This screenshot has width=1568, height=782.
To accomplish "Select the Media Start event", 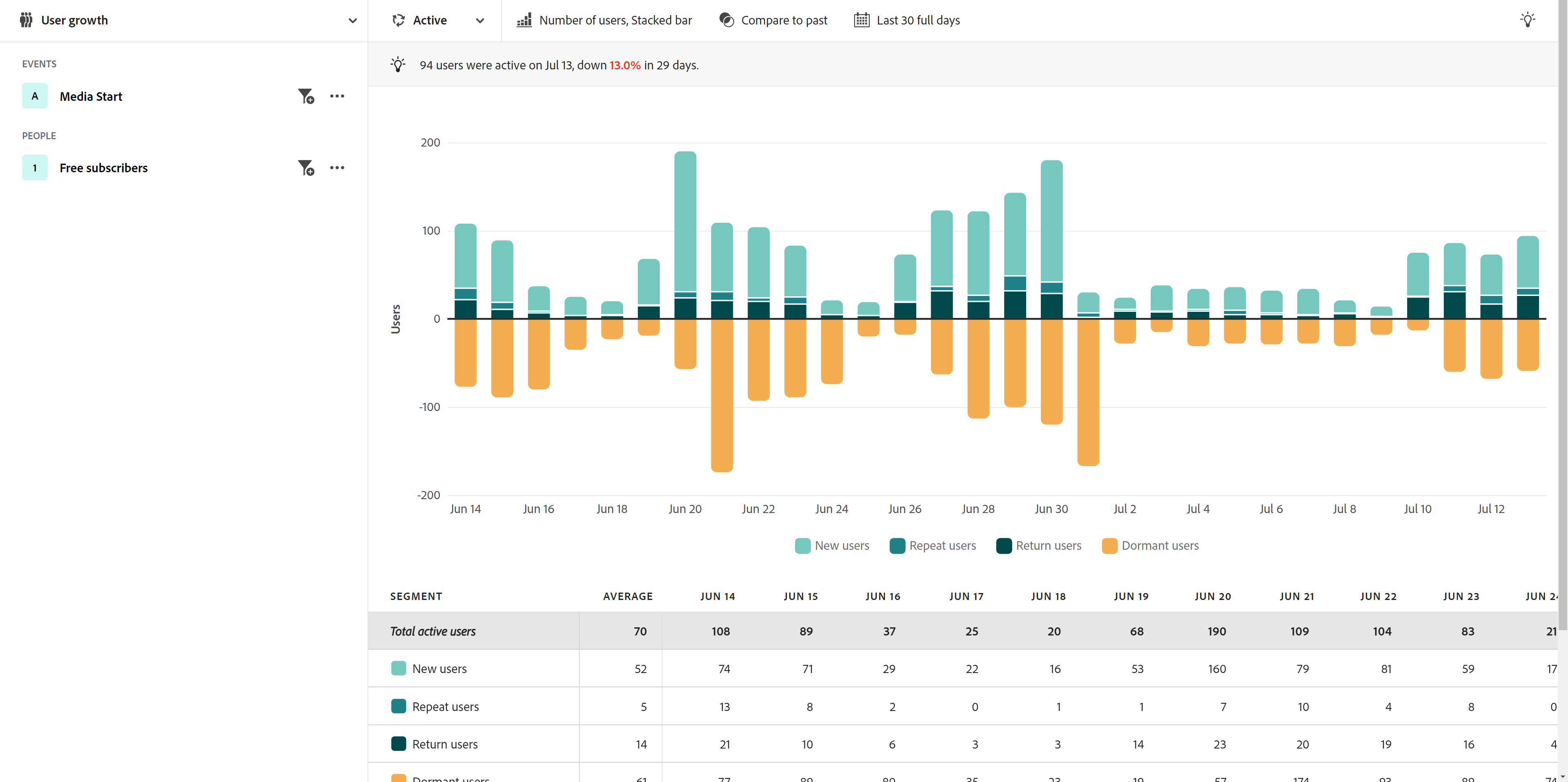I will [x=91, y=96].
